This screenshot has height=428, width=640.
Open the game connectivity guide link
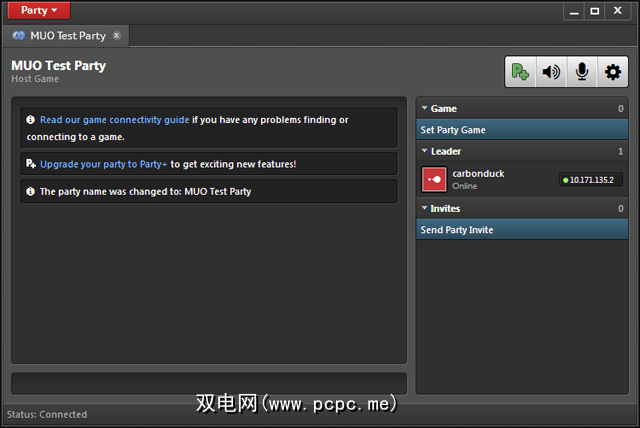(x=115, y=120)
